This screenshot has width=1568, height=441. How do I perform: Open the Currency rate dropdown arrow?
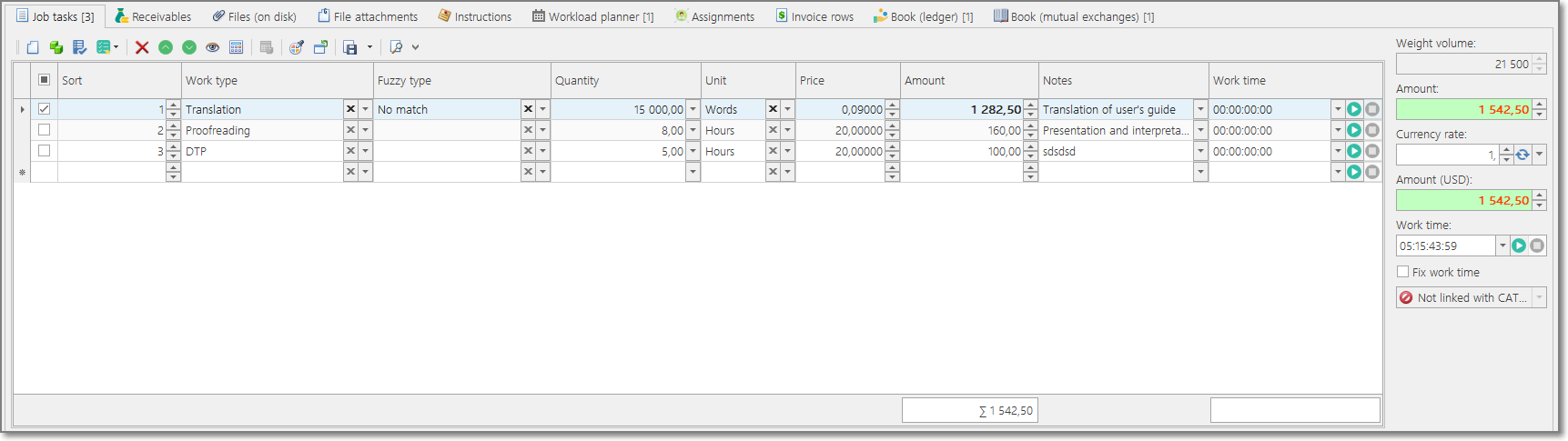(1539, 155)
